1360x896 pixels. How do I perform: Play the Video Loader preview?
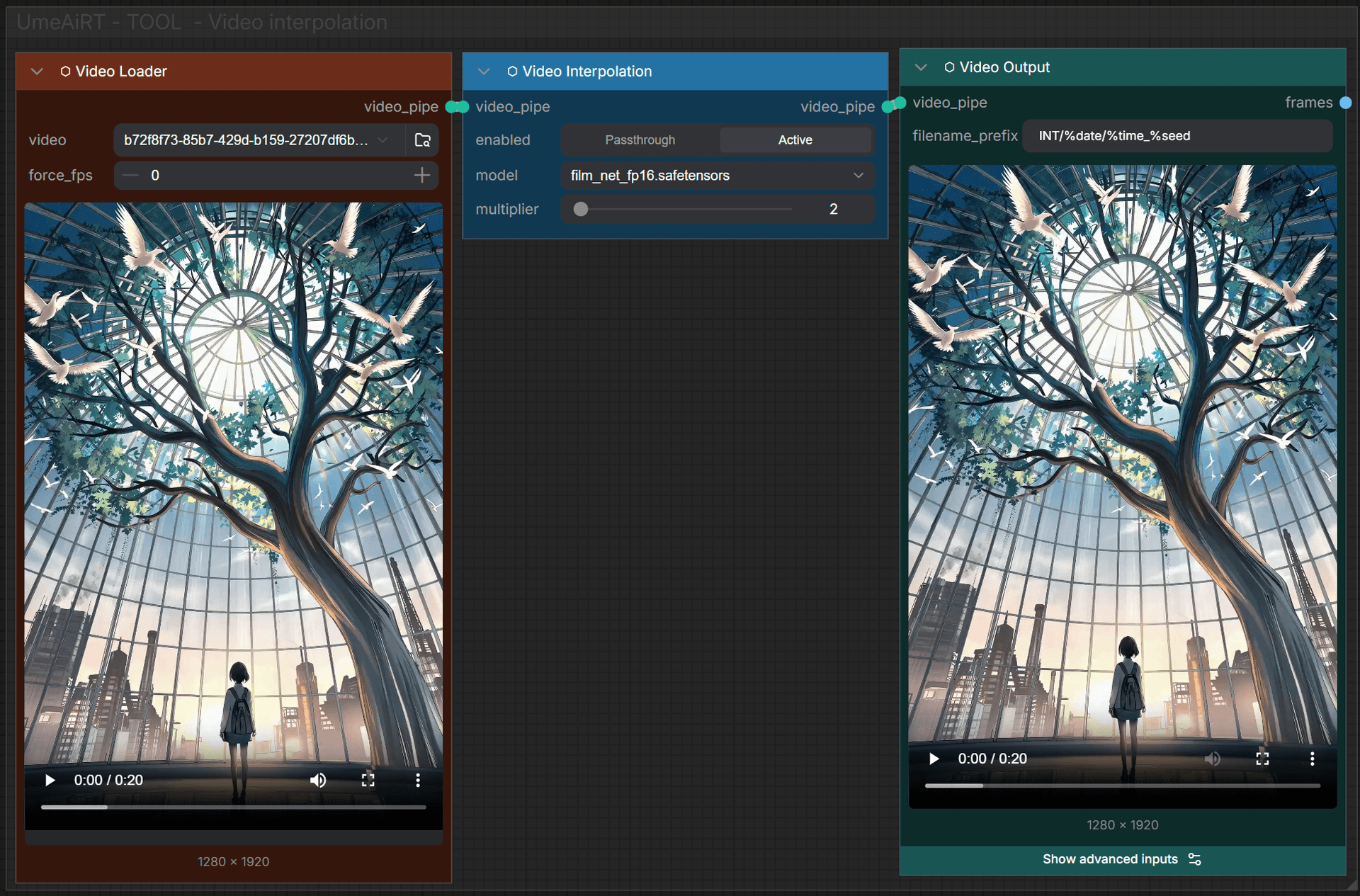pos(50,781)
